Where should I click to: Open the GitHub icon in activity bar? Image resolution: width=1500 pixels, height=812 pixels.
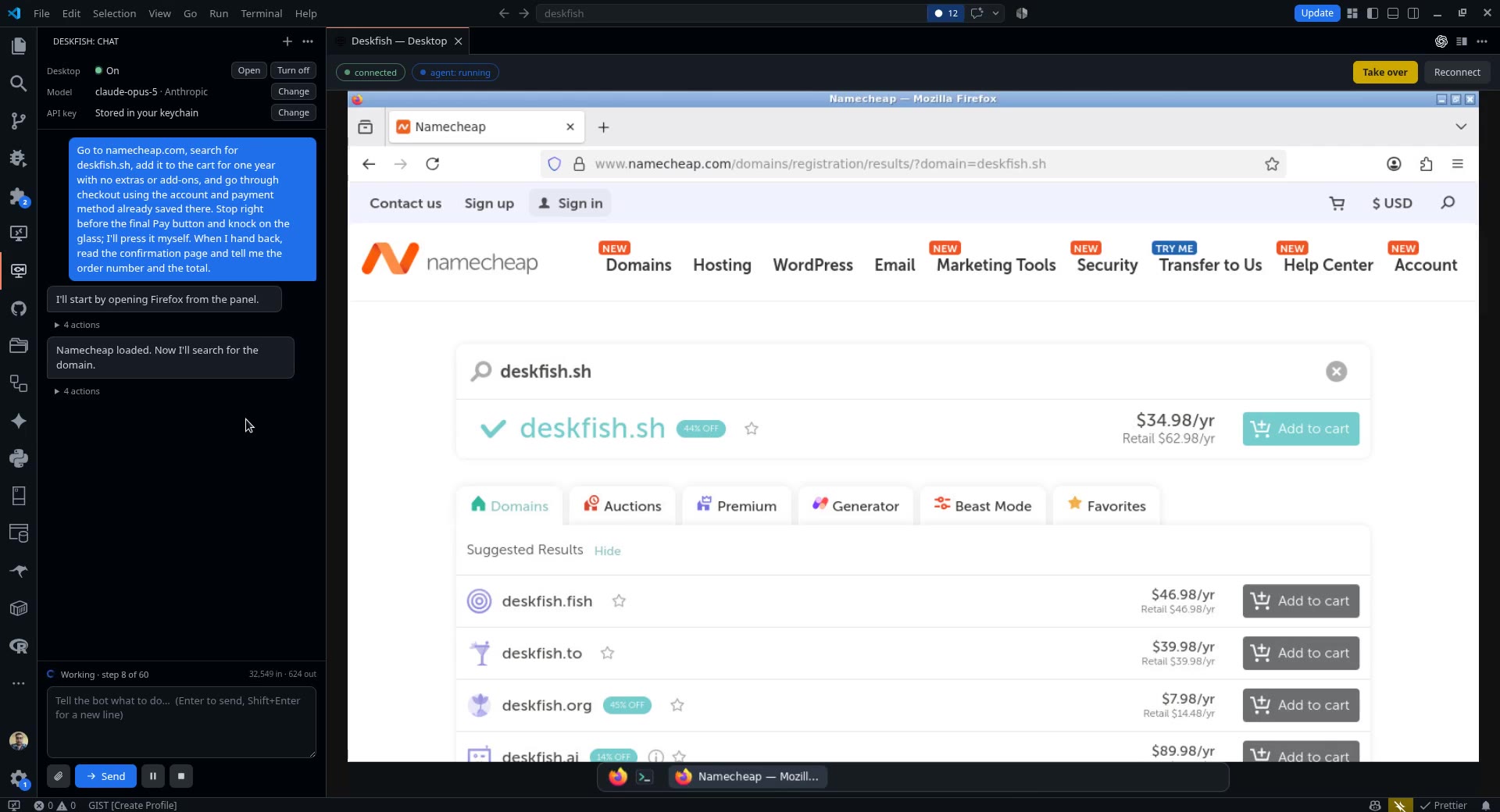tap(19, 308)
